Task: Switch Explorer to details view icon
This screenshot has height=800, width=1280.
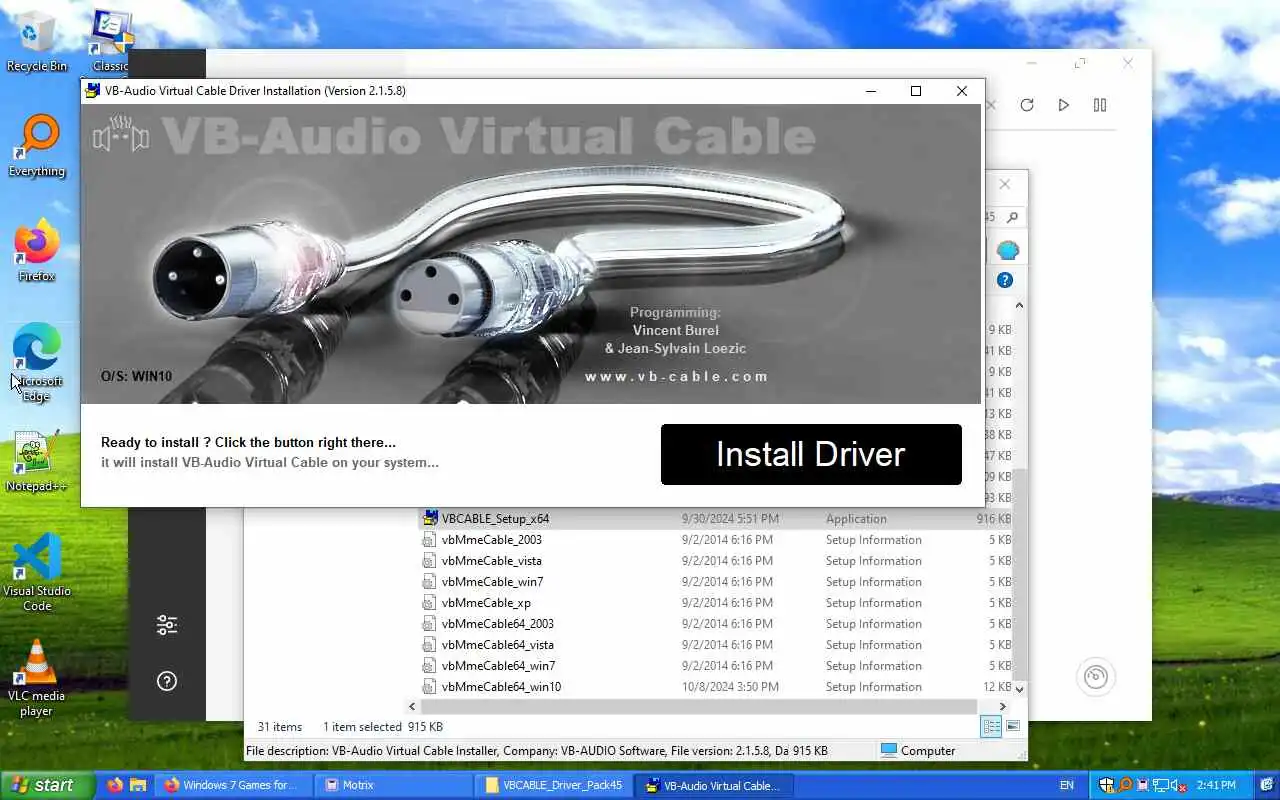Action: coord(991,727)
